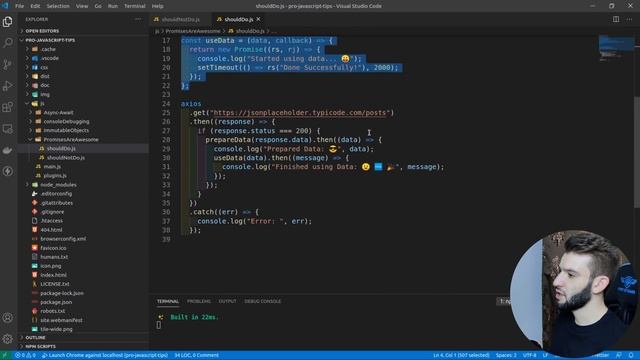
Task: Open the Source Control view
Action: pyautogui.click(x=8, y=64)
